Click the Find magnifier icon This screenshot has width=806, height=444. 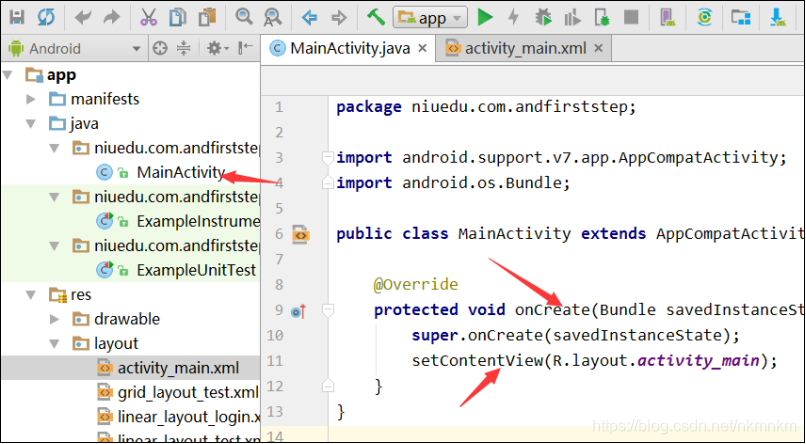tap(243, 18)
